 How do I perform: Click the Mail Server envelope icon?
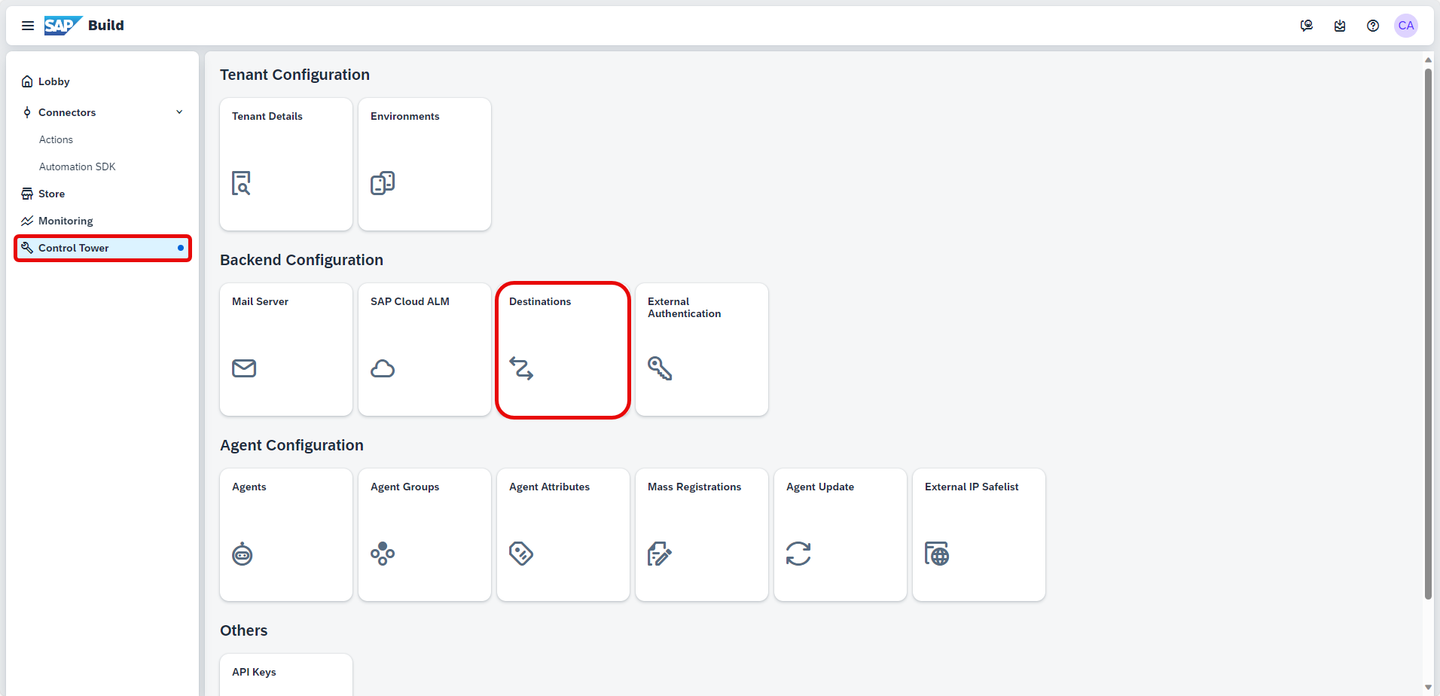244,368
